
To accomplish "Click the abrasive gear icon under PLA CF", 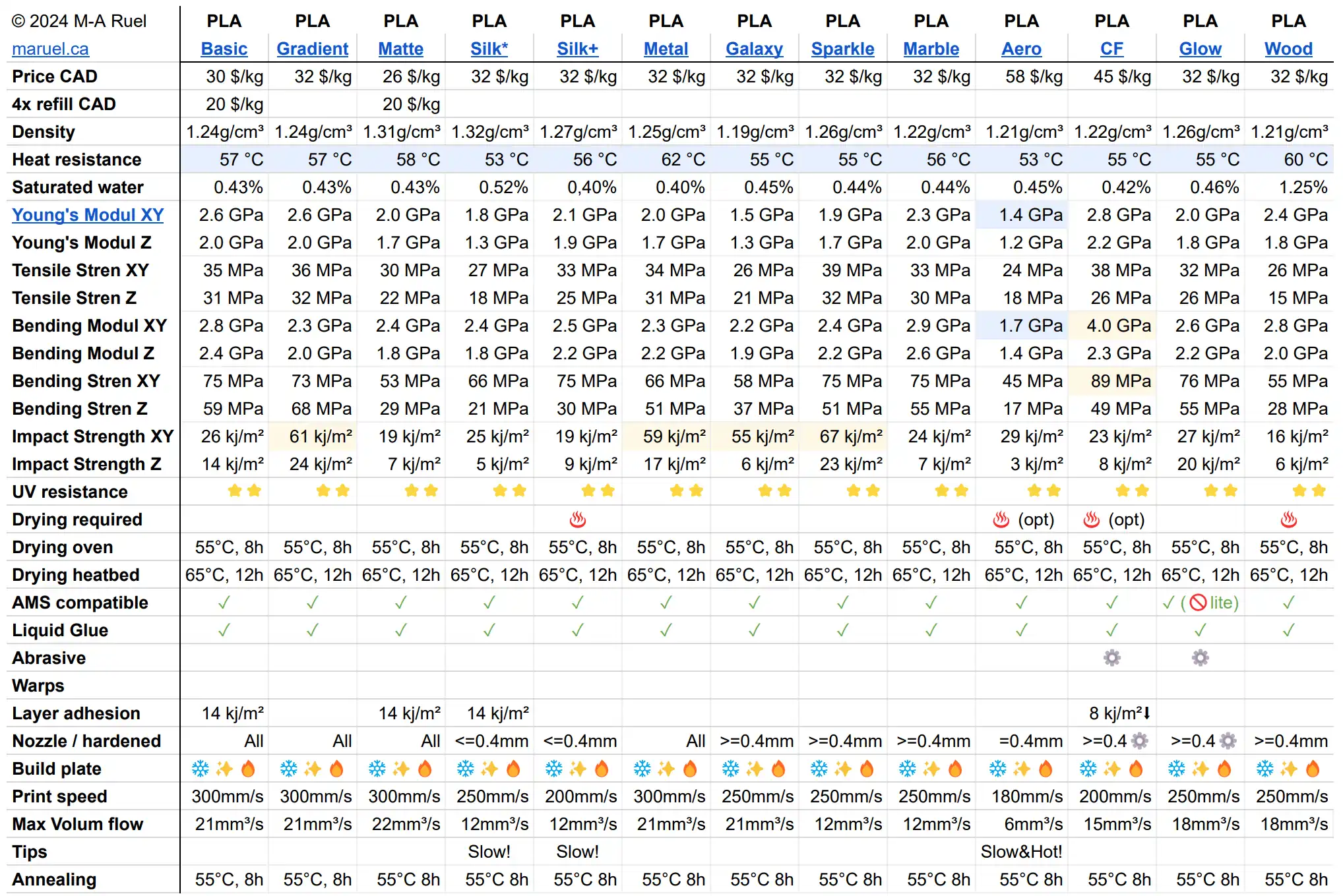I will 1111,658.
